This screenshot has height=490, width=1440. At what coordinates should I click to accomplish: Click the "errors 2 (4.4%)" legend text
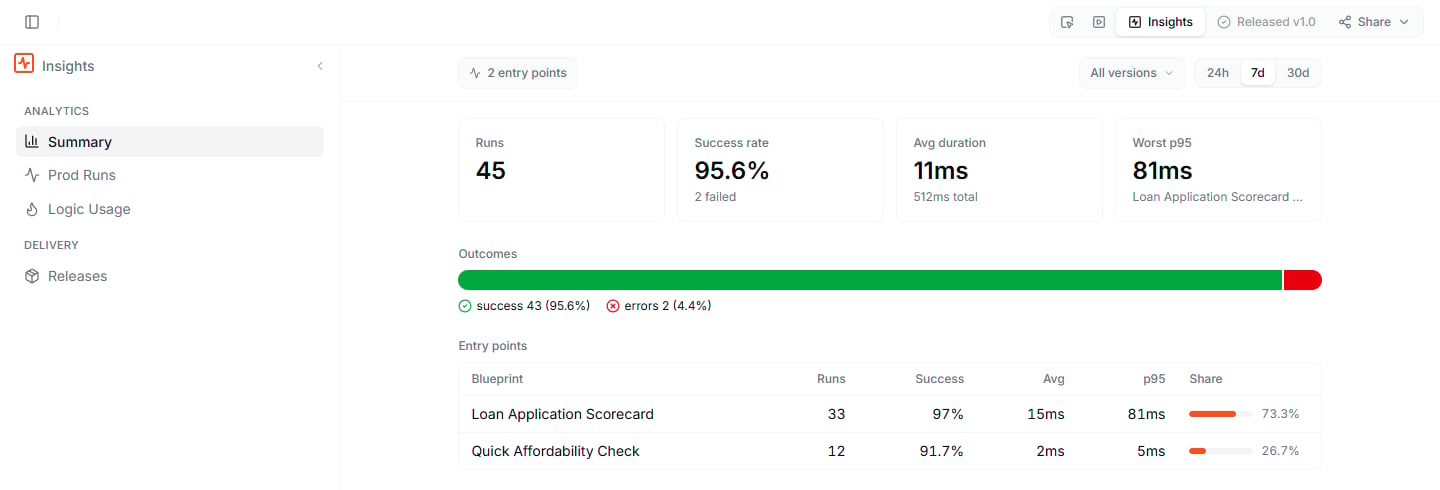[668, 306]
